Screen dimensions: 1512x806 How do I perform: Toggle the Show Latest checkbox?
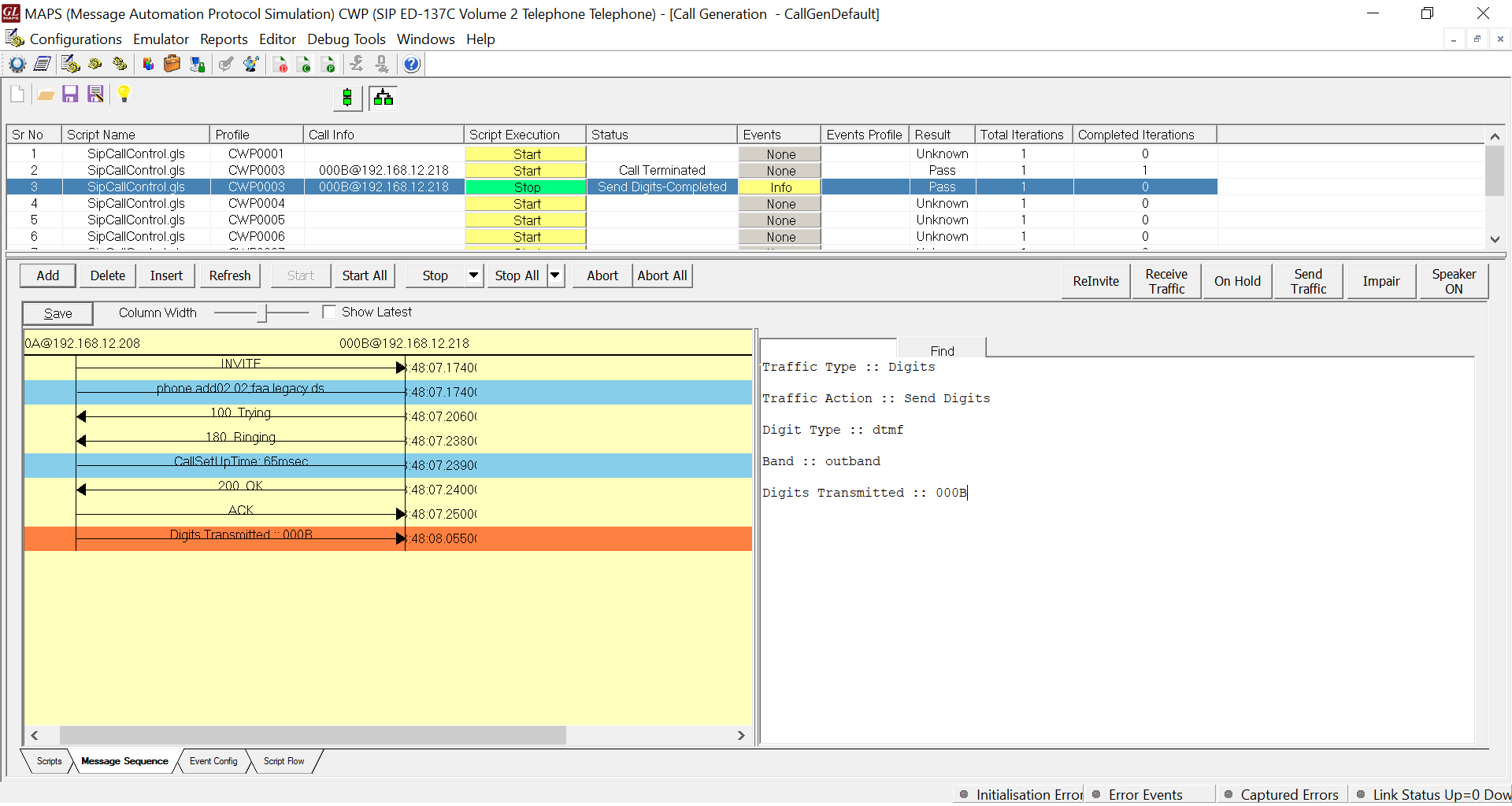click(329, 312)
